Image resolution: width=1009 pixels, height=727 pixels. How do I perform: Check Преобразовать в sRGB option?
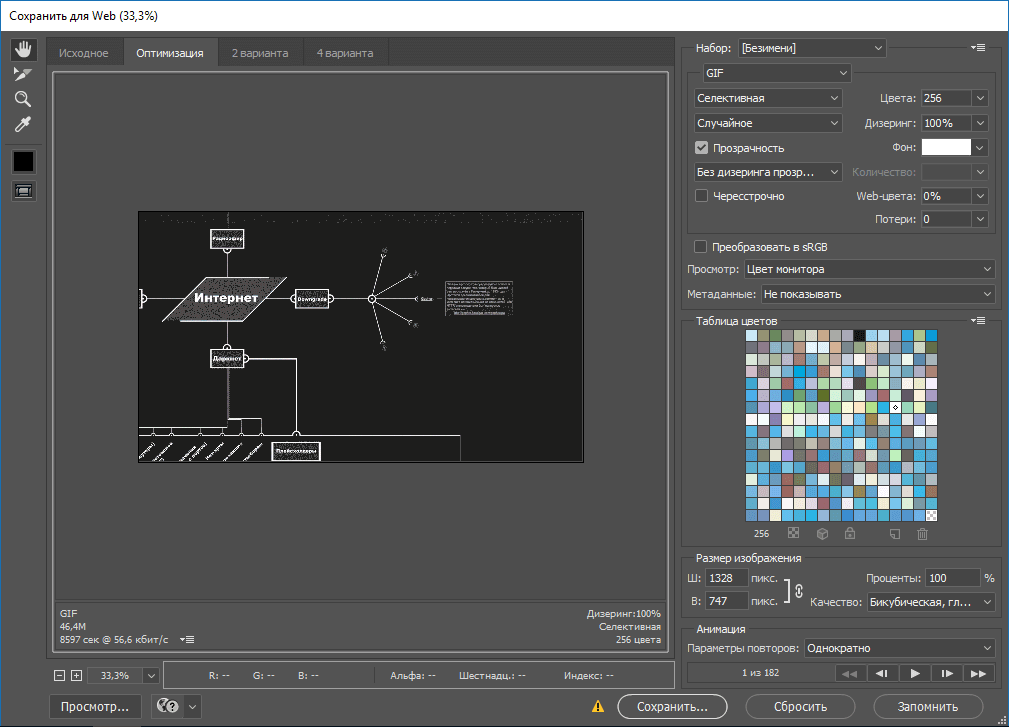point(700,247)
